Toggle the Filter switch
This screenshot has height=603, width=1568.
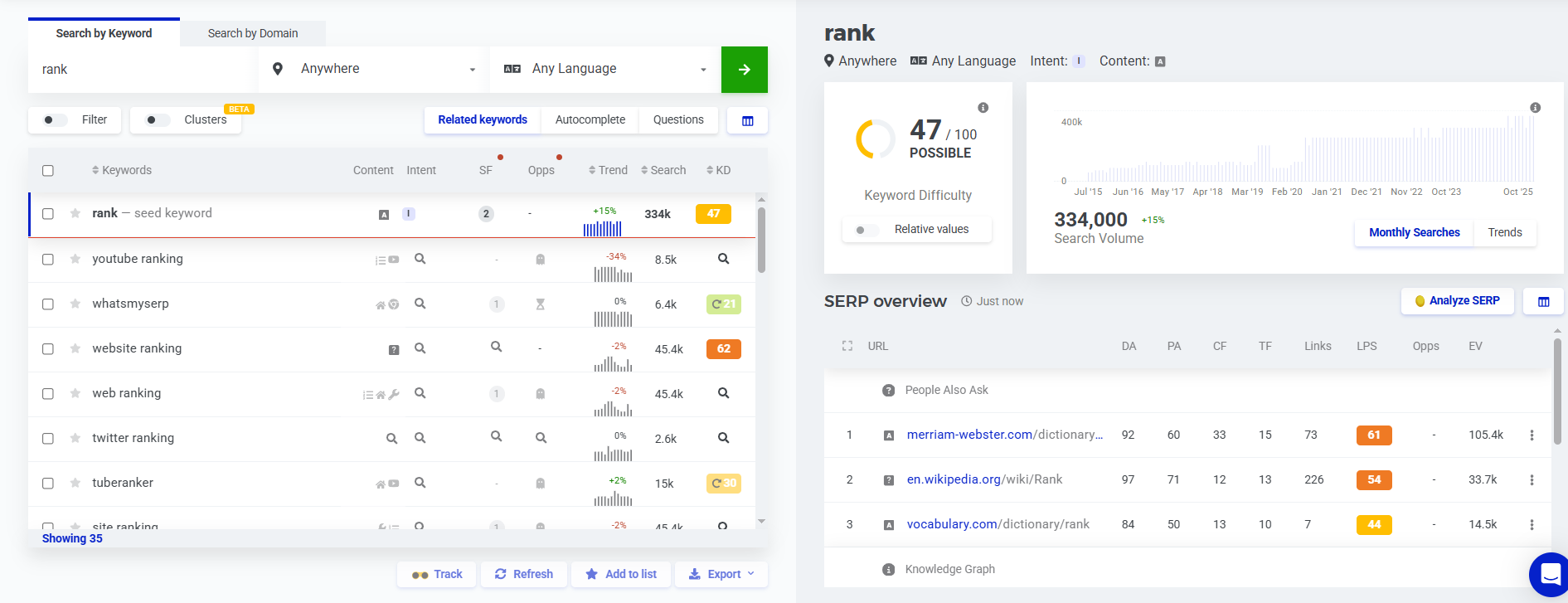(55, 120)
